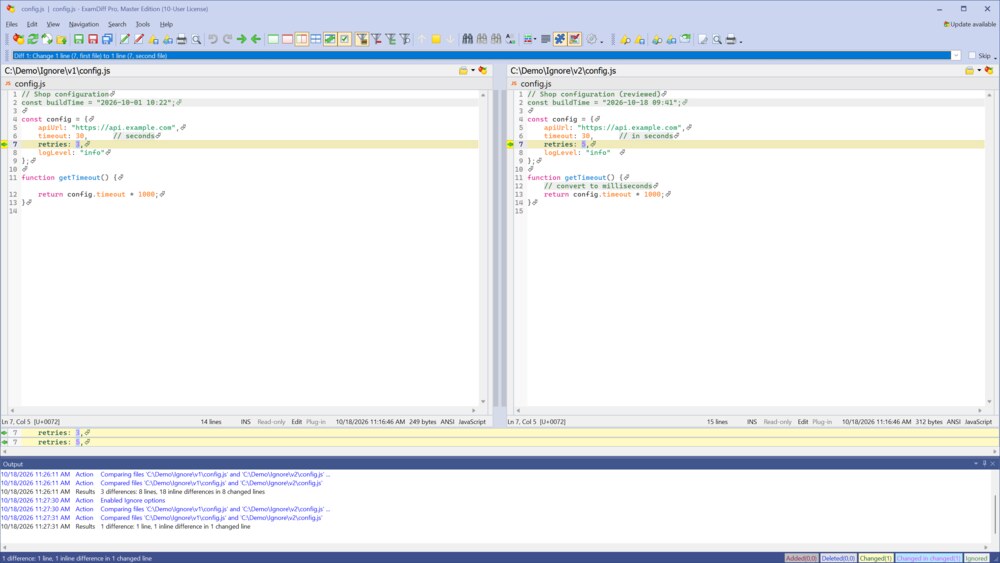The image size is (1000, 563).
Task: Click the Print Preview magnifier icon
Action: (x=196, y=40)
